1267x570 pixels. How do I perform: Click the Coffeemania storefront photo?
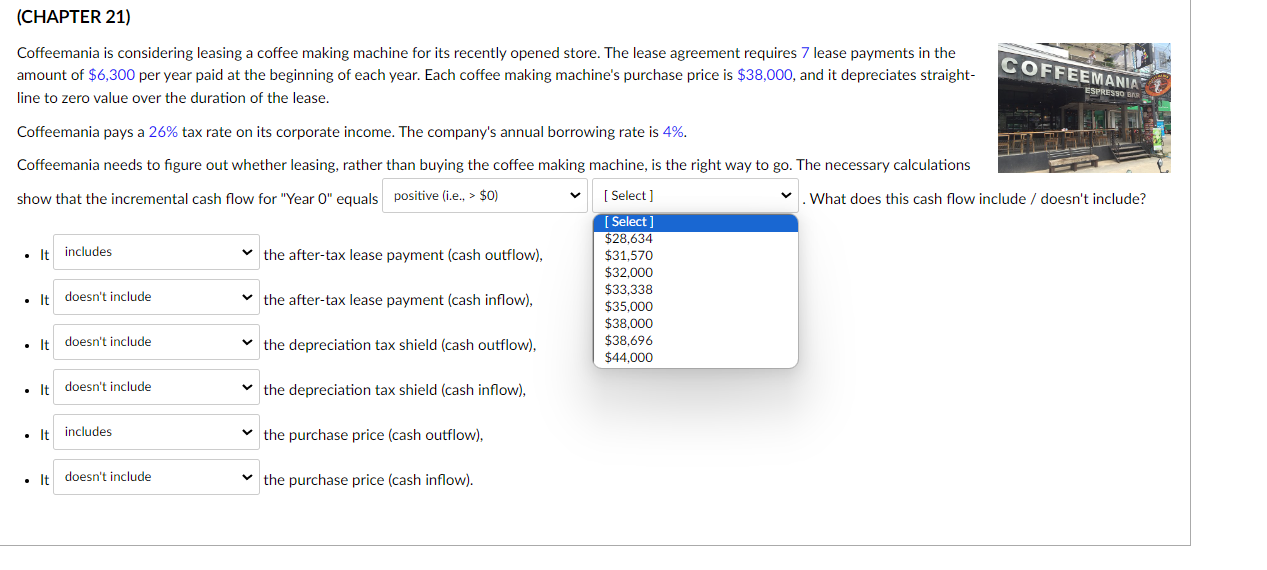[1083, 108]
